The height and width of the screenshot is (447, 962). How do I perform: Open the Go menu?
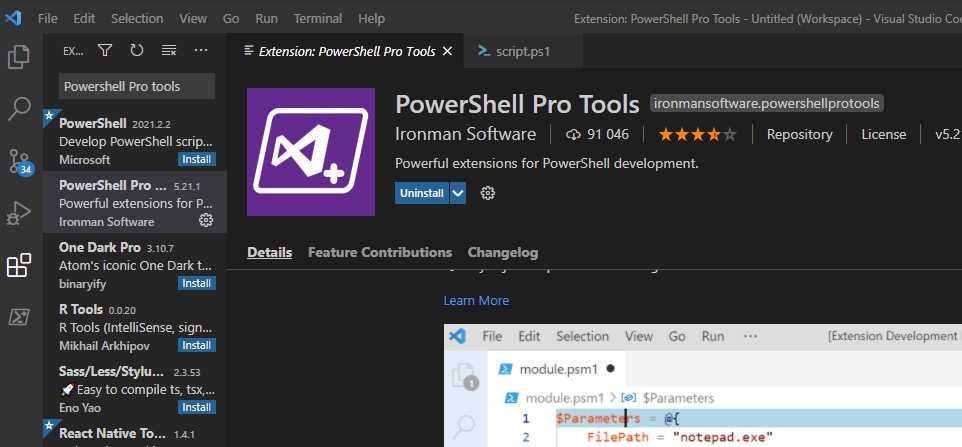tap(231, 18)
